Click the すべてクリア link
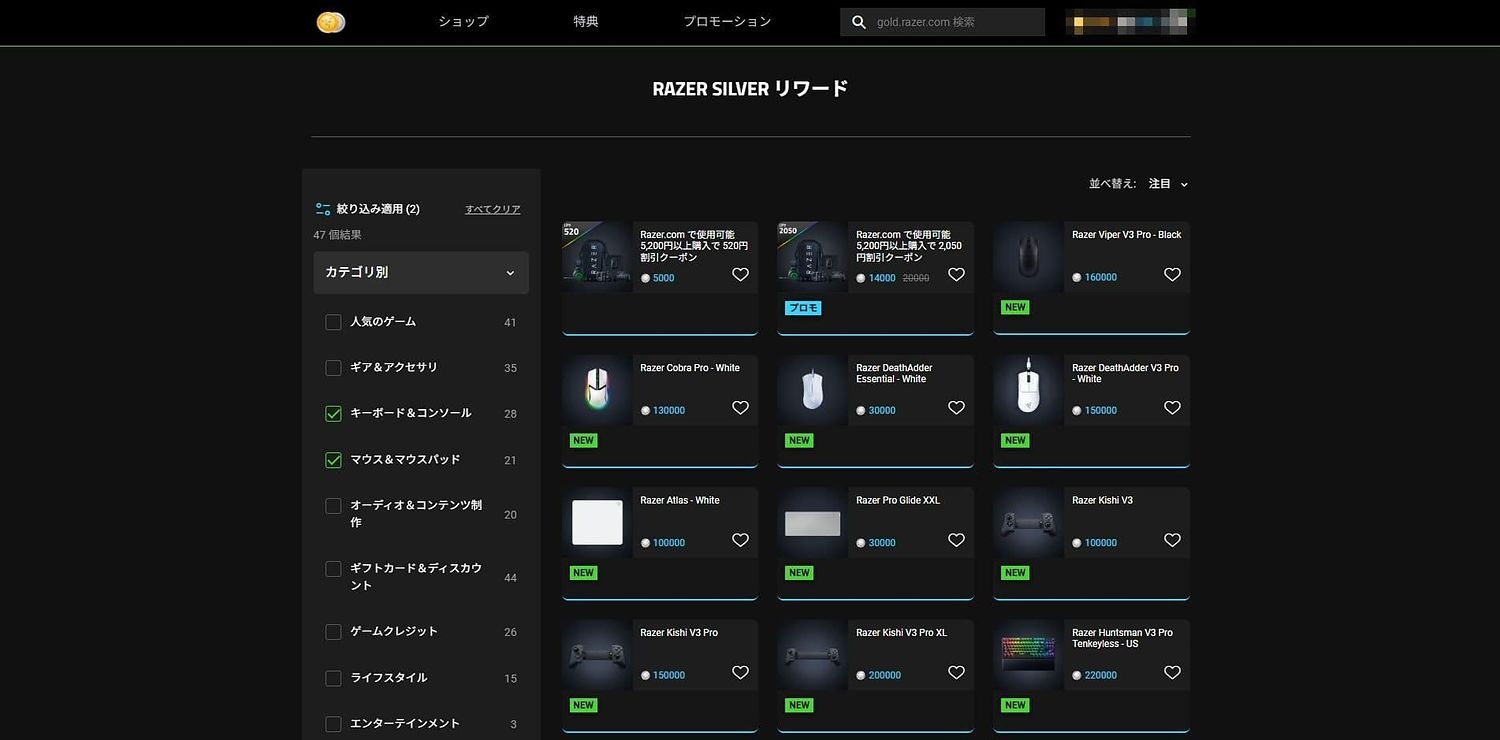Image resolution: width=1500 pixels, height=740 pixels. click(492, 209)
